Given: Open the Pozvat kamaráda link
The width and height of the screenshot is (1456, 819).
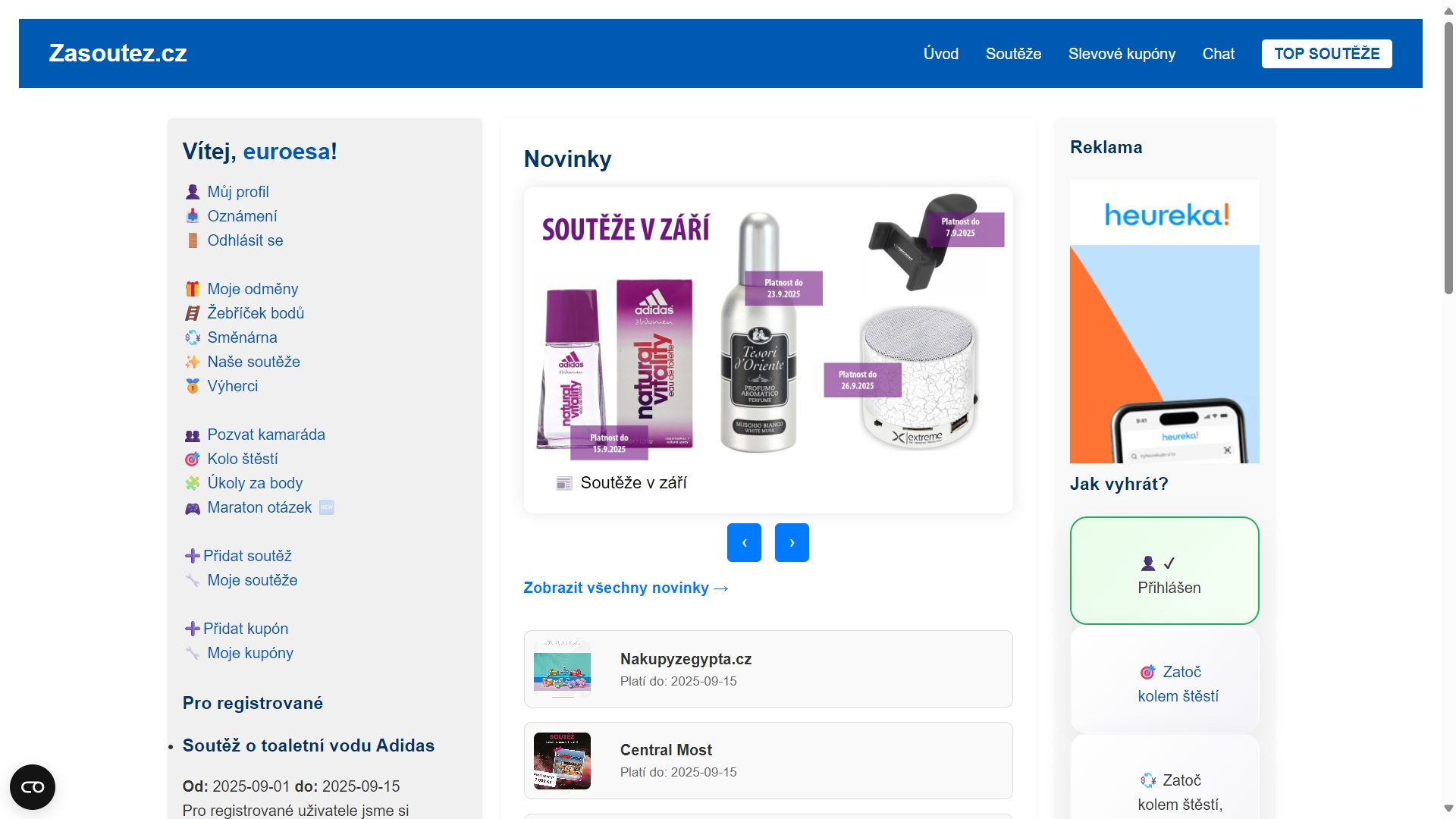Looking at the screenshot, I should pyautogui.click(x=266, y=435).
